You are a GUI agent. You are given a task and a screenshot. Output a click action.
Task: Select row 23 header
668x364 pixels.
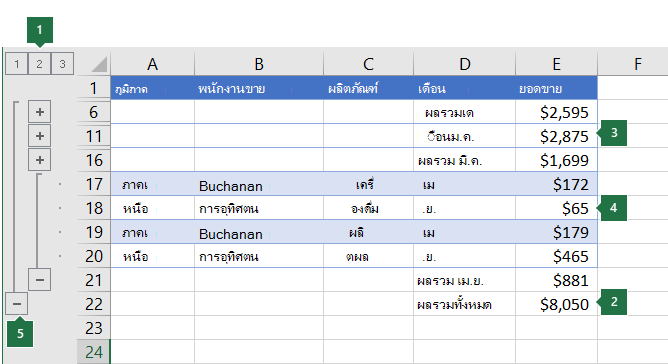point(94,328)
